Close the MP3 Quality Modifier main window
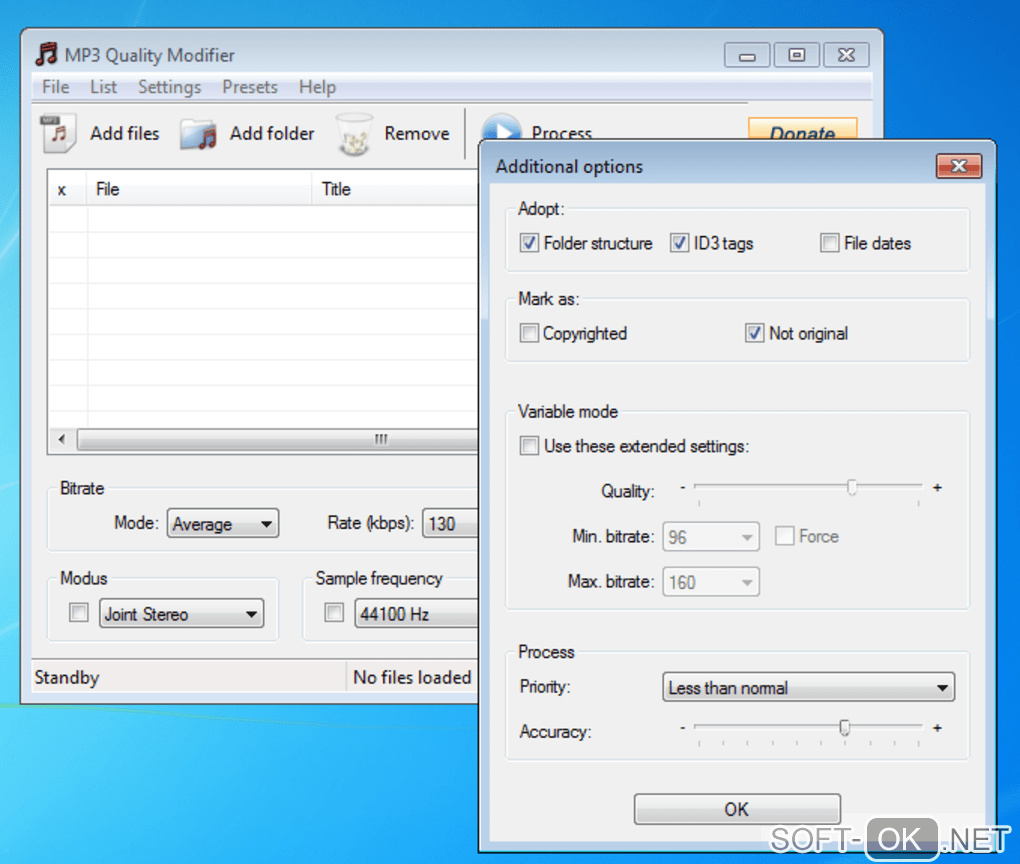This screenshot has width=1020, height=864. (x=846, y=55)
